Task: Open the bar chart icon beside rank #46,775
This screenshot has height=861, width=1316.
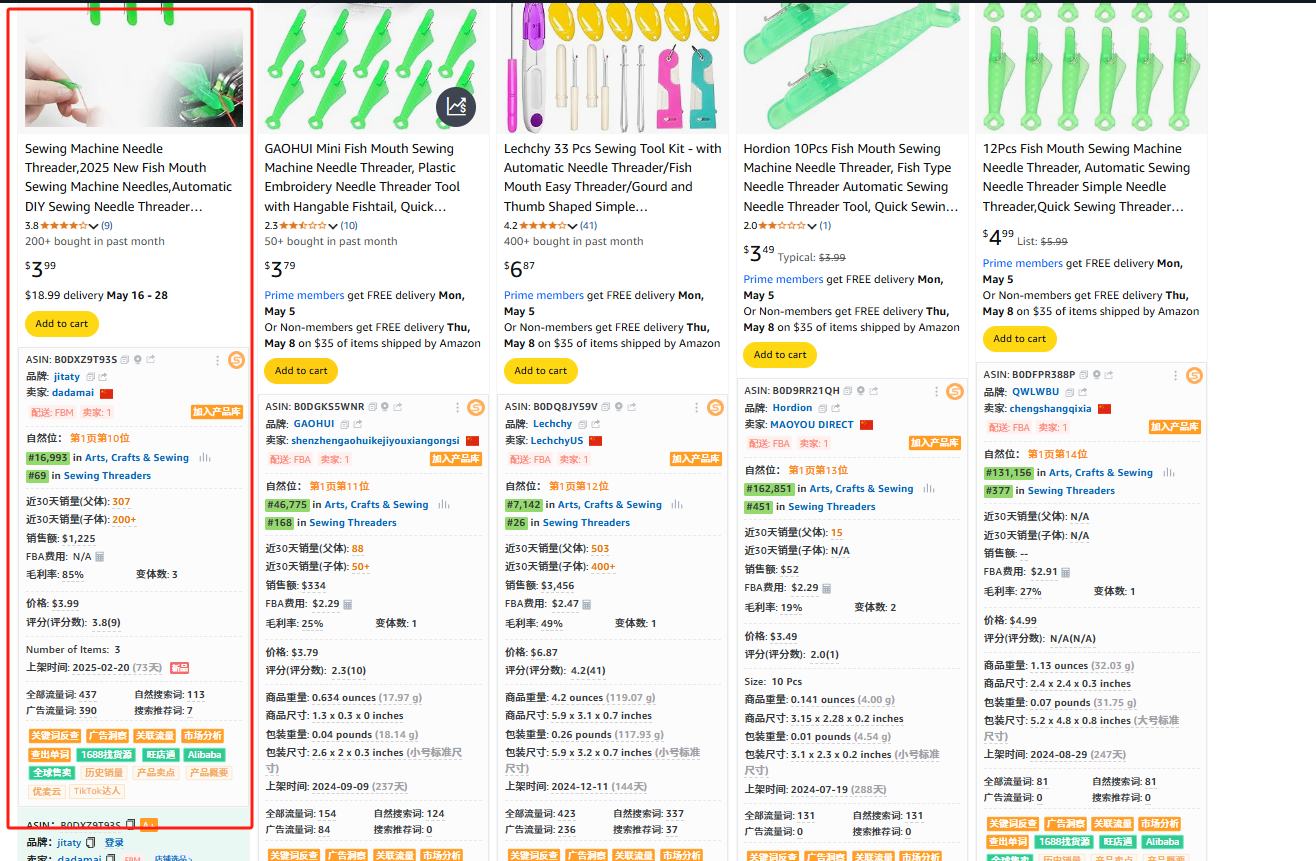Action: coord(443,504)
